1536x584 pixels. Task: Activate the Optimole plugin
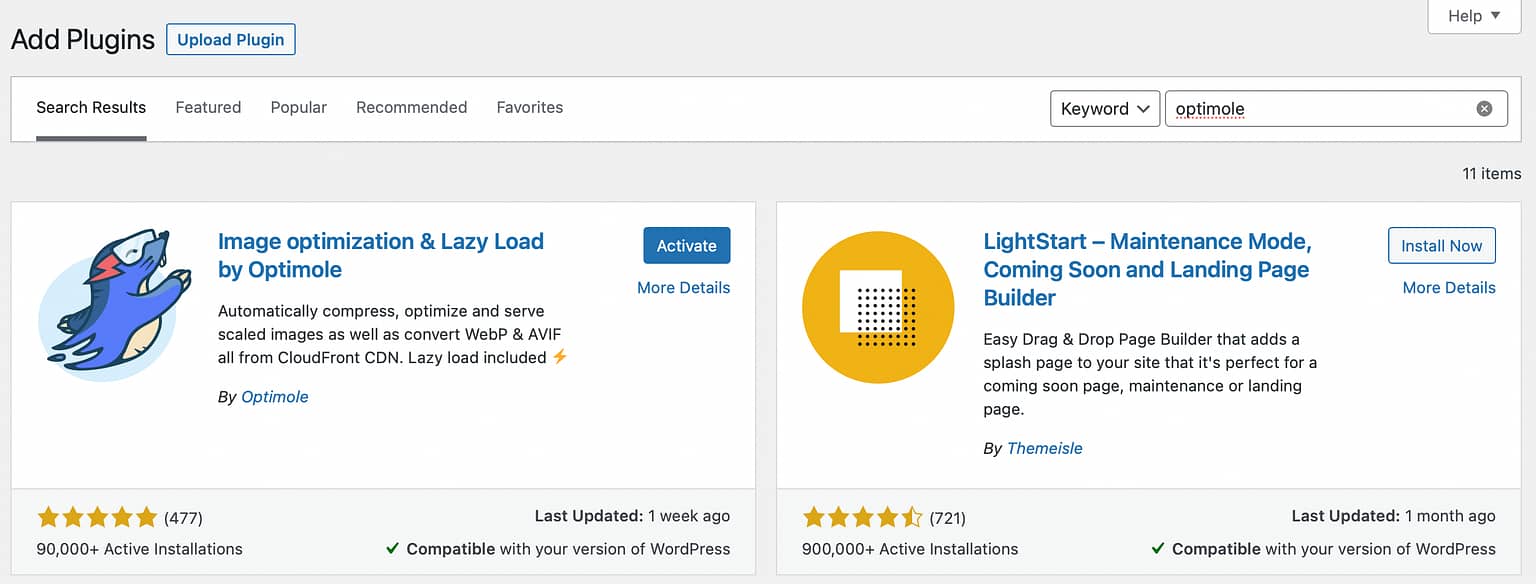point(687,246)
